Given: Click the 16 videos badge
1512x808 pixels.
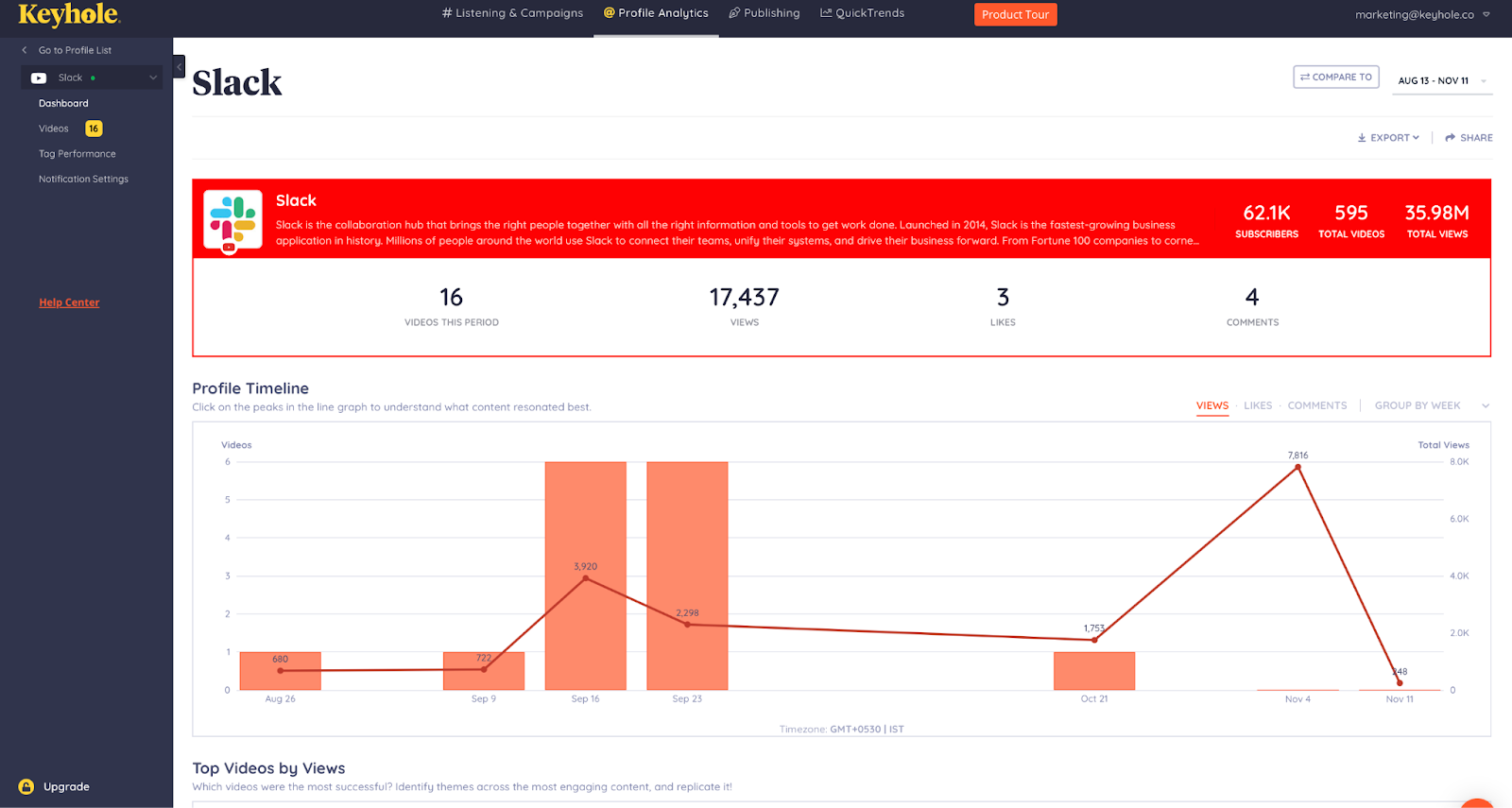Looking at the screenshot, I should click(94, 129).
